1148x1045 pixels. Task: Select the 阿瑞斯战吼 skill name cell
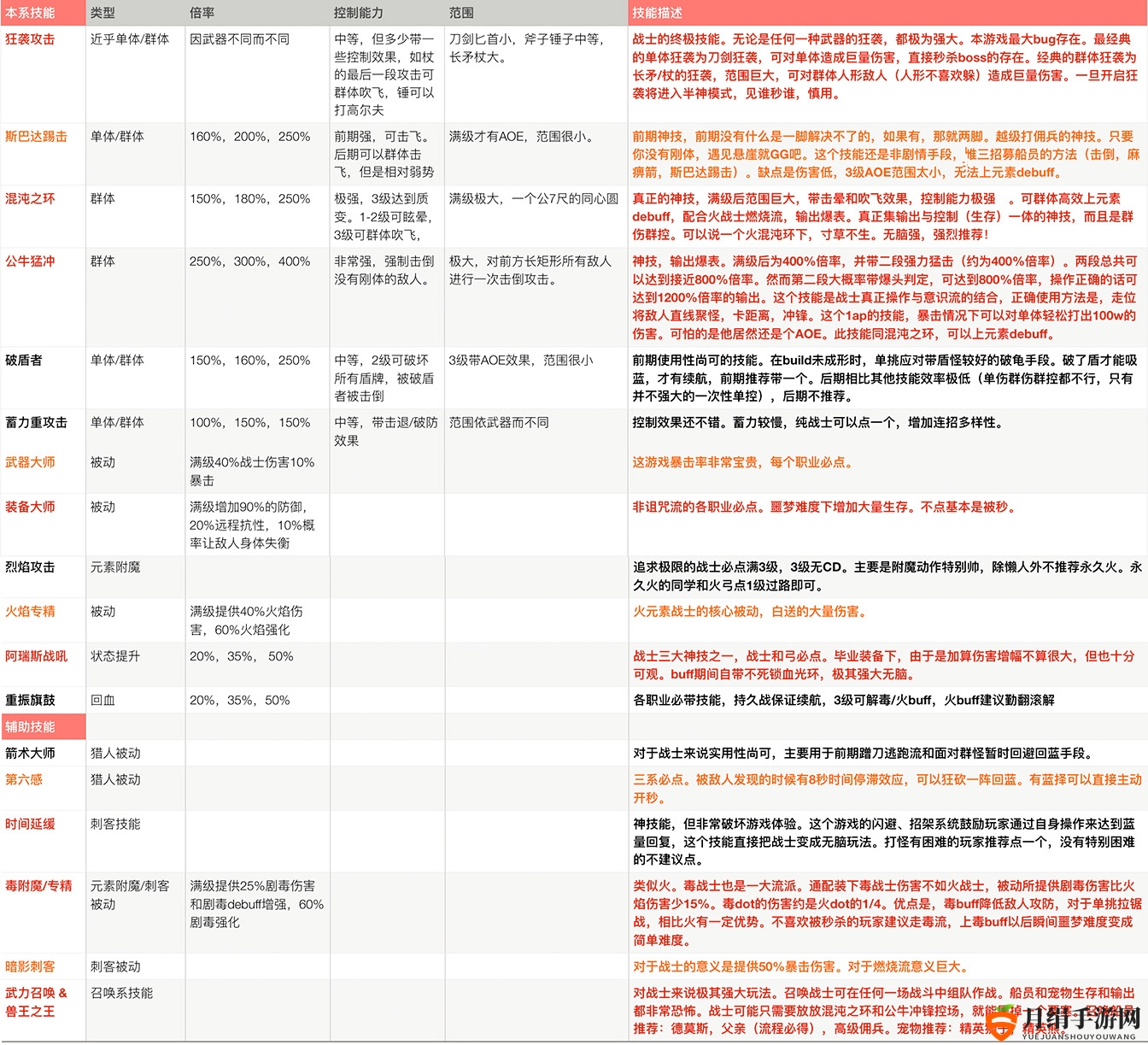coord(43,664)
